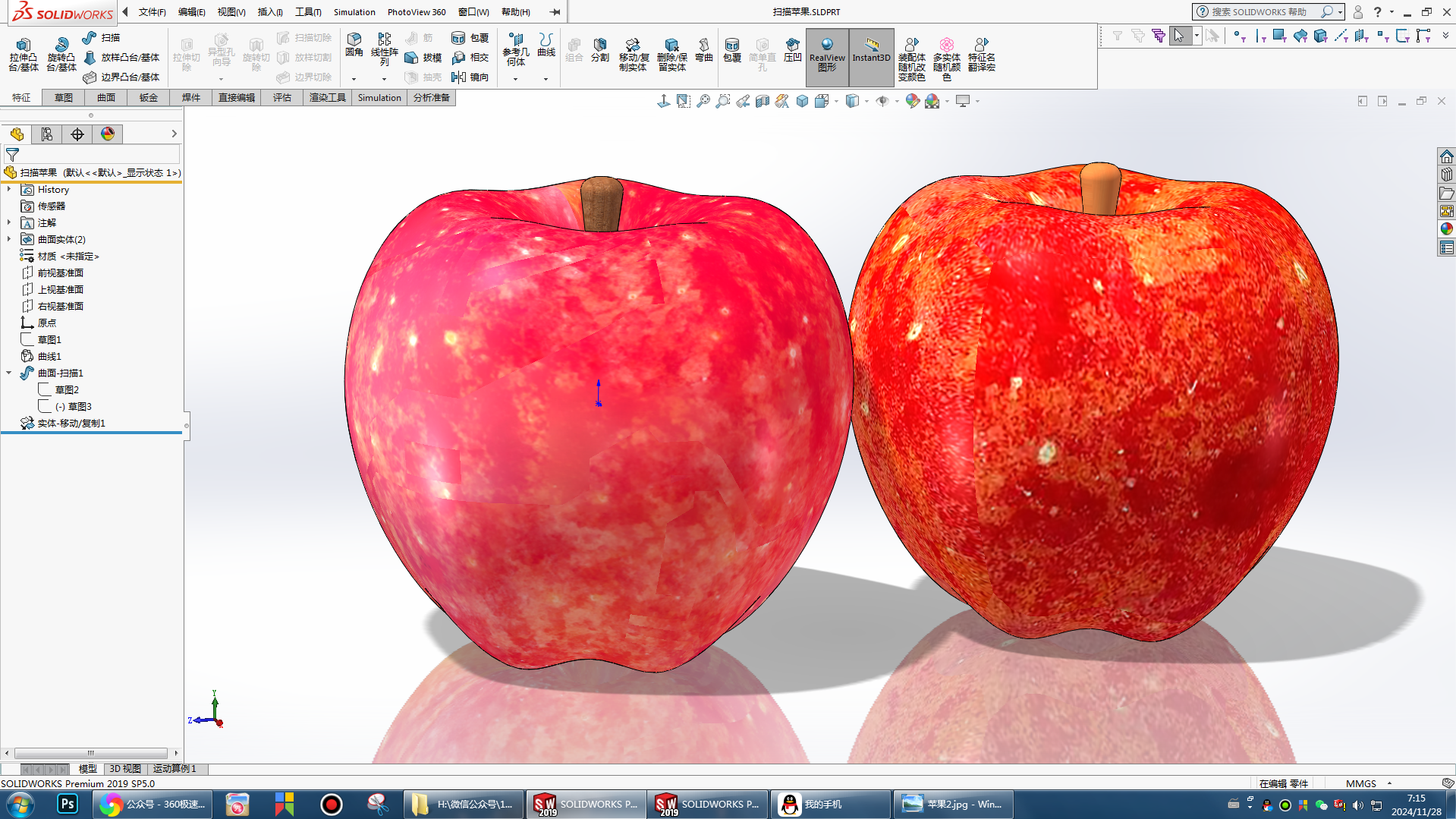Select the 移动/复制实体 move/copy bodies tool
1456x819 pixels.
click(x=634, y=55)
